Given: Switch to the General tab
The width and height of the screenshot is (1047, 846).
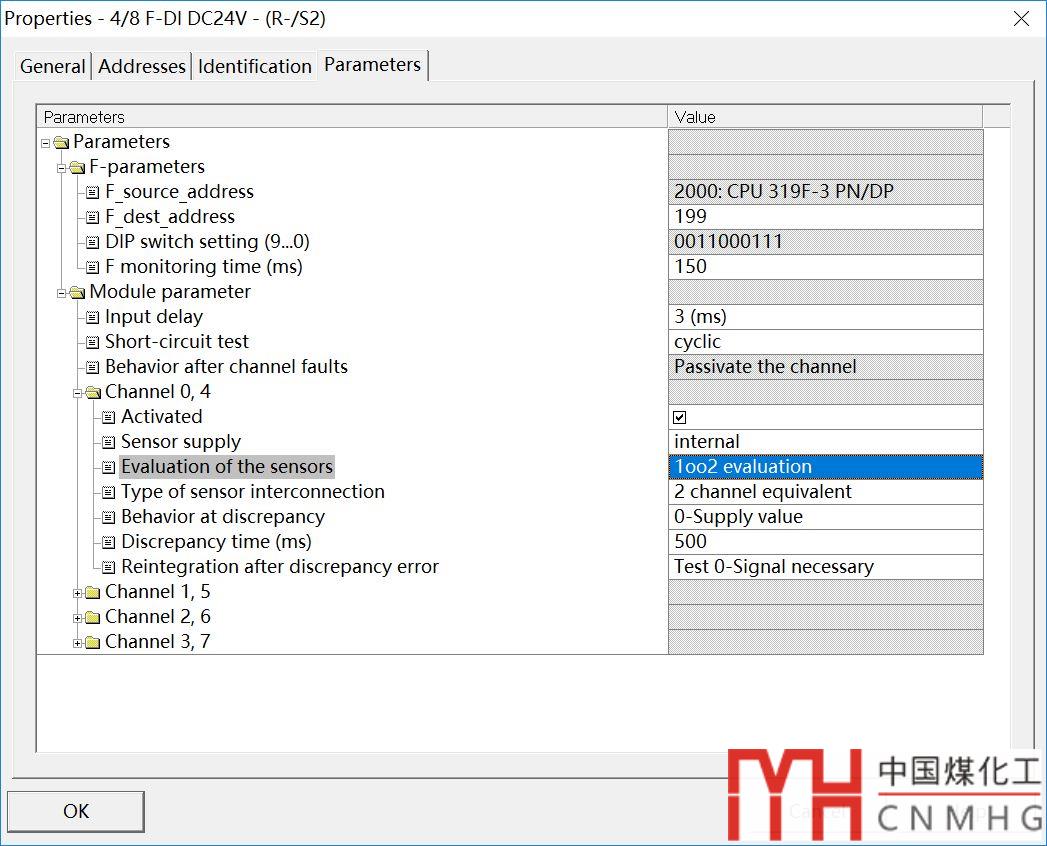Looking at the screenshot, I should pos(53,66).
